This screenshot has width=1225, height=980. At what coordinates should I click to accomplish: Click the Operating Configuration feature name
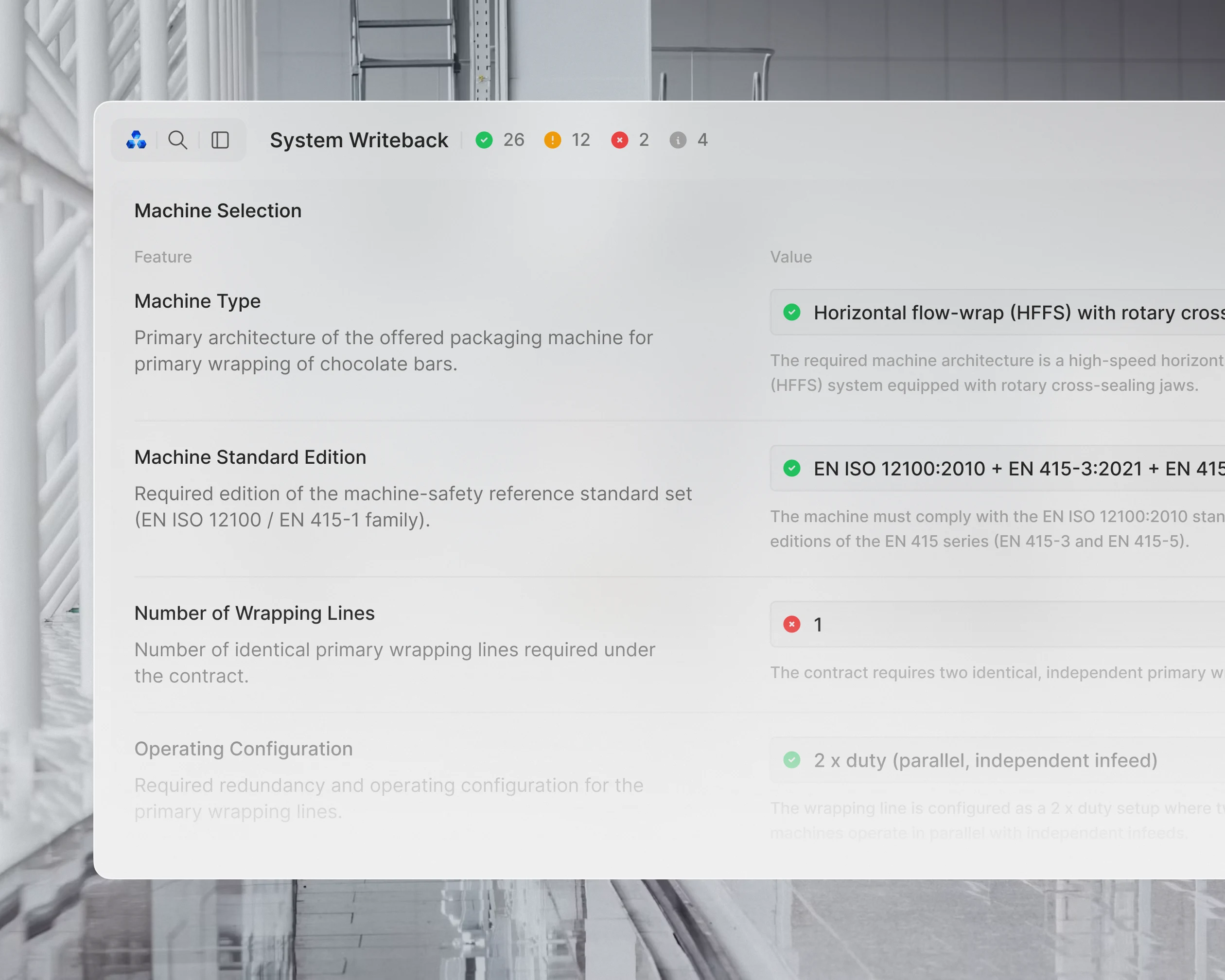[243, 749]
